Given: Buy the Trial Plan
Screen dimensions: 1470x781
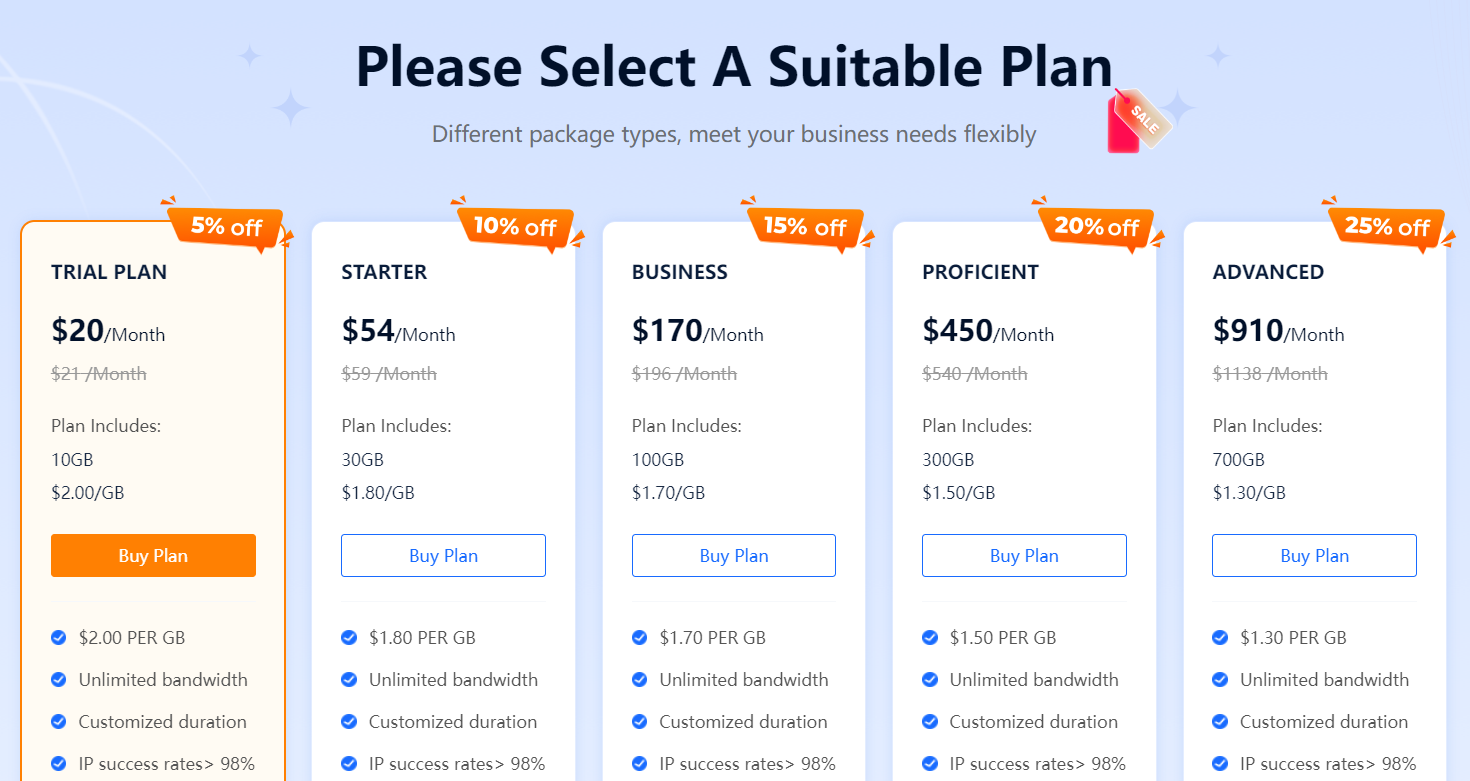Looking at the screenshot, I should [153, 556].
